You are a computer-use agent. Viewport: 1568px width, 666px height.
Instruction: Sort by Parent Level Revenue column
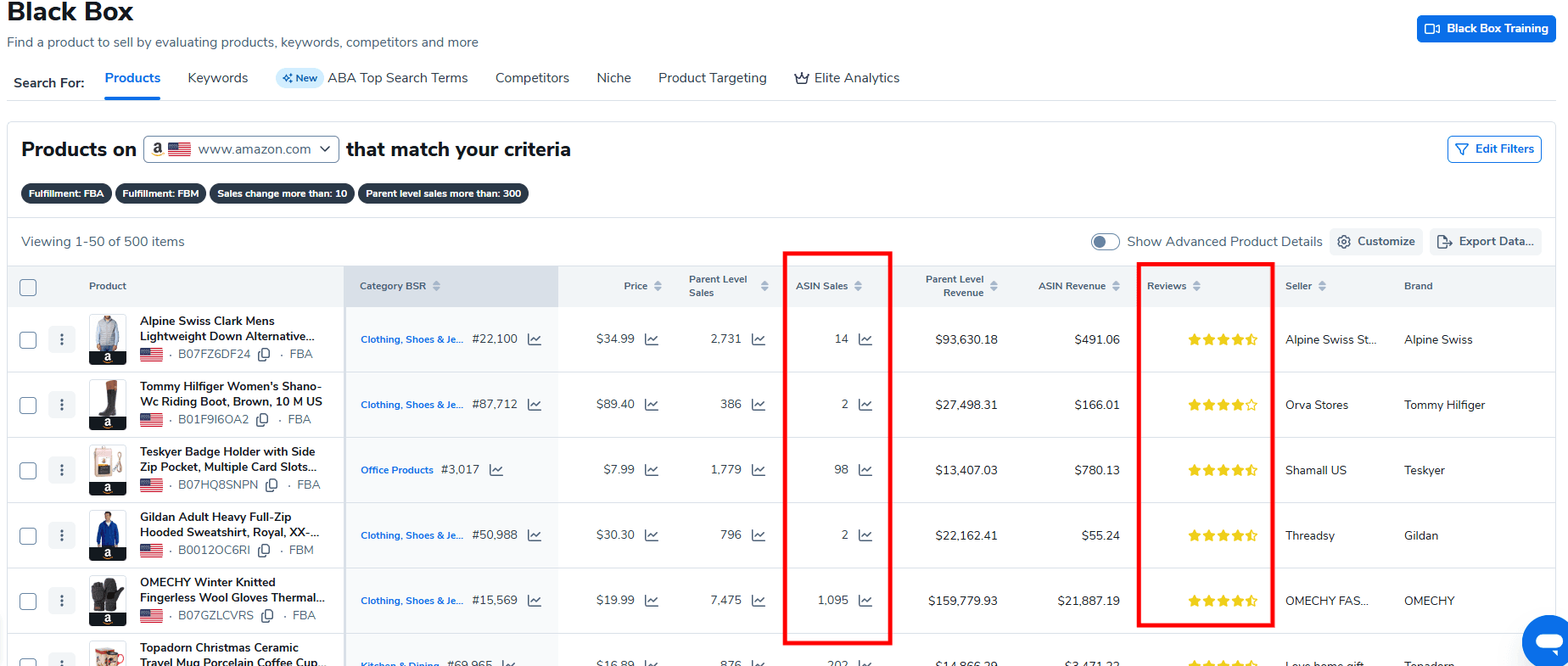[994, 286]
